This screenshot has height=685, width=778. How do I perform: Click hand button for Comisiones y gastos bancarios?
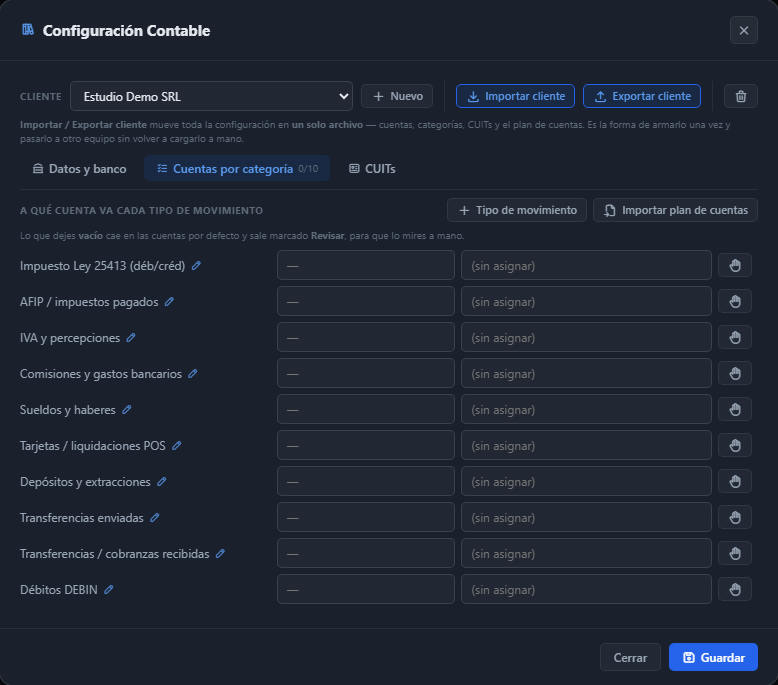point(735,373)
